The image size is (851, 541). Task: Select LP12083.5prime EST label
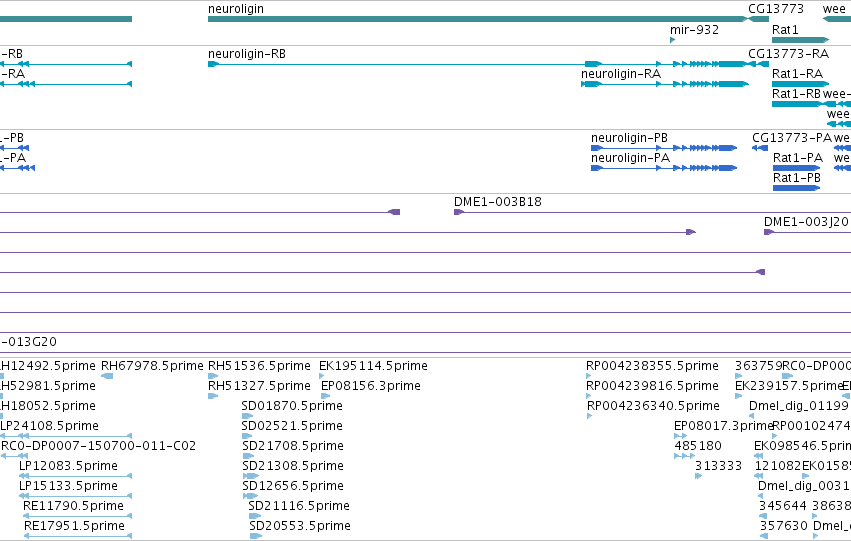click(x=68, y=466)
